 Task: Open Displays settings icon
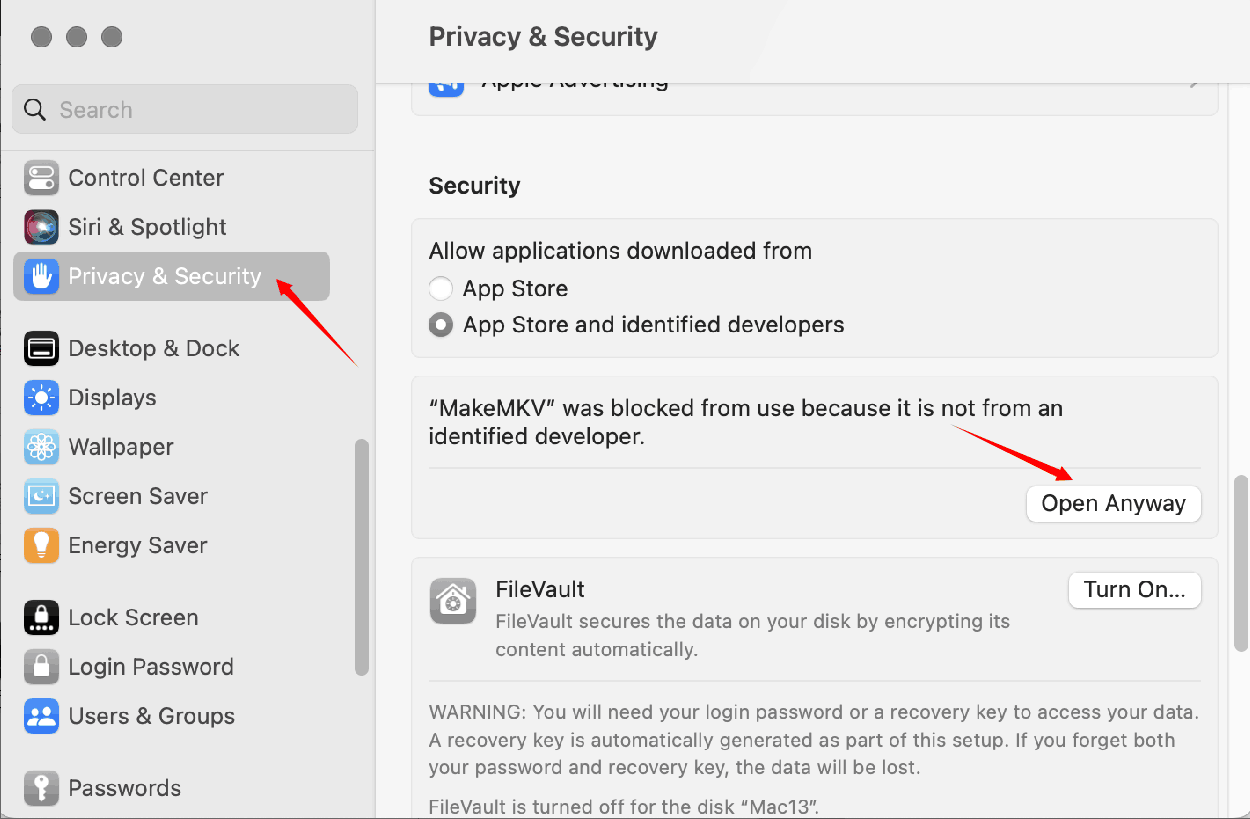coord(41,398)
